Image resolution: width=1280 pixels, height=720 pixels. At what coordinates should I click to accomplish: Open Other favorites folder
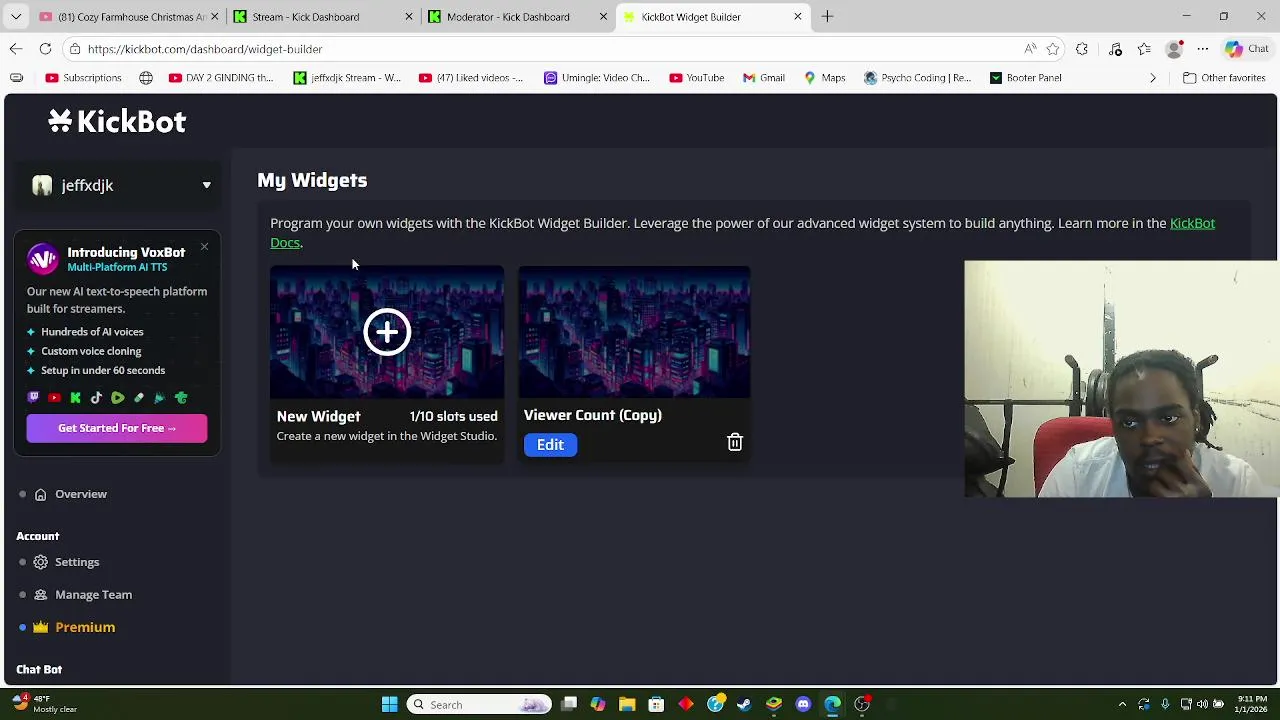pyautogui.click(x=1224, y=78)
